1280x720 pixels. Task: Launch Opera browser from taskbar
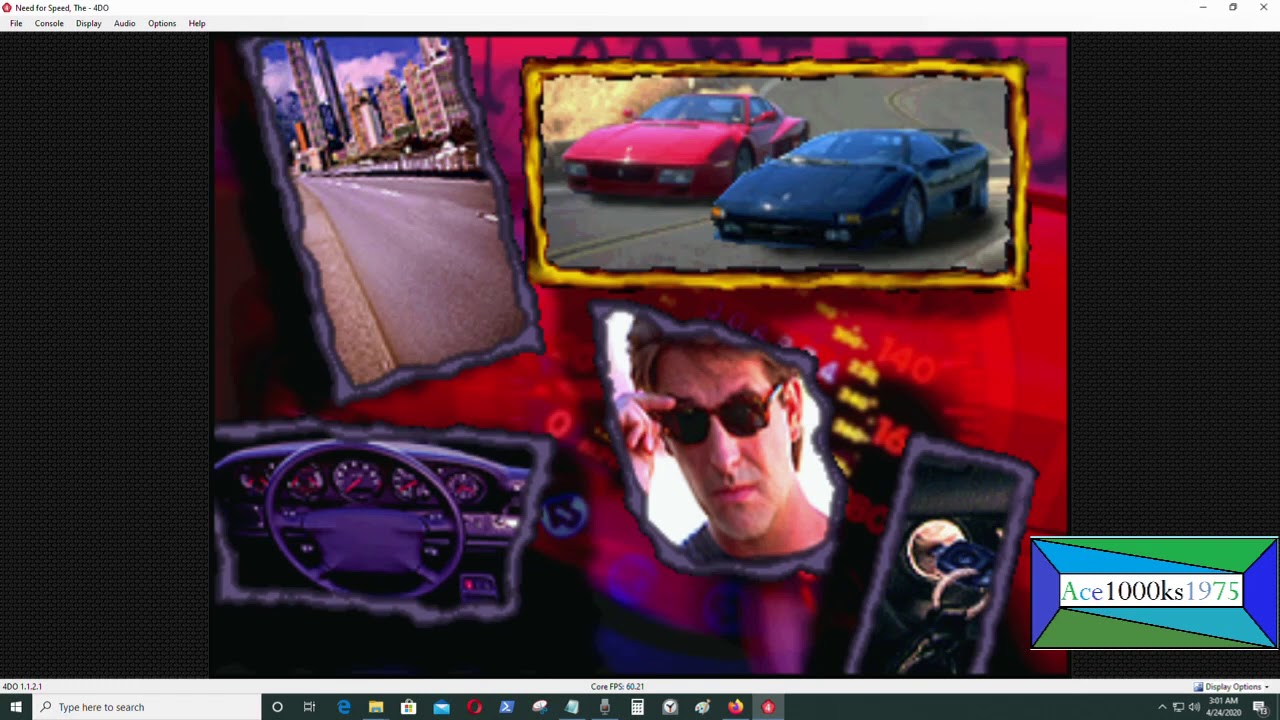(474, 707)
